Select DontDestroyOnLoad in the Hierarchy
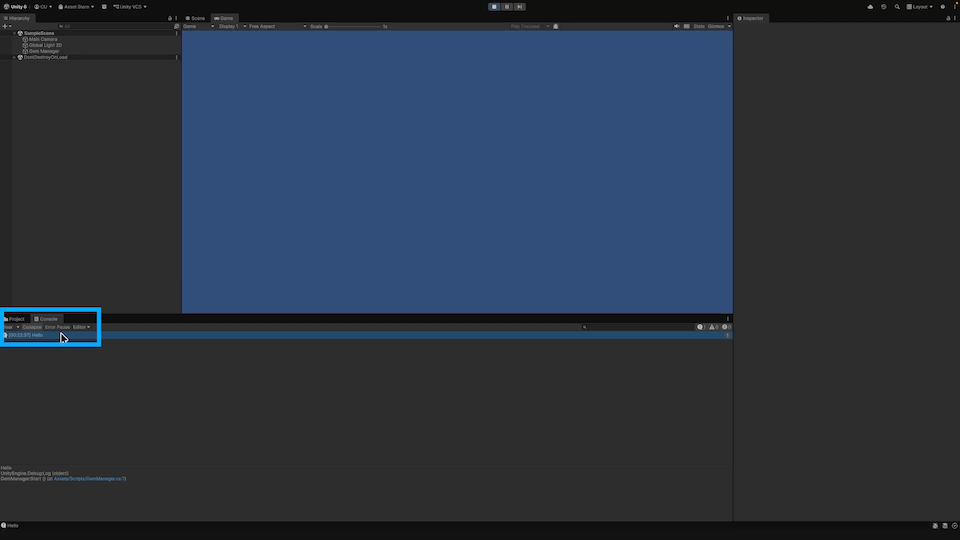Screen dimensions: 960x540 (45, 58)
